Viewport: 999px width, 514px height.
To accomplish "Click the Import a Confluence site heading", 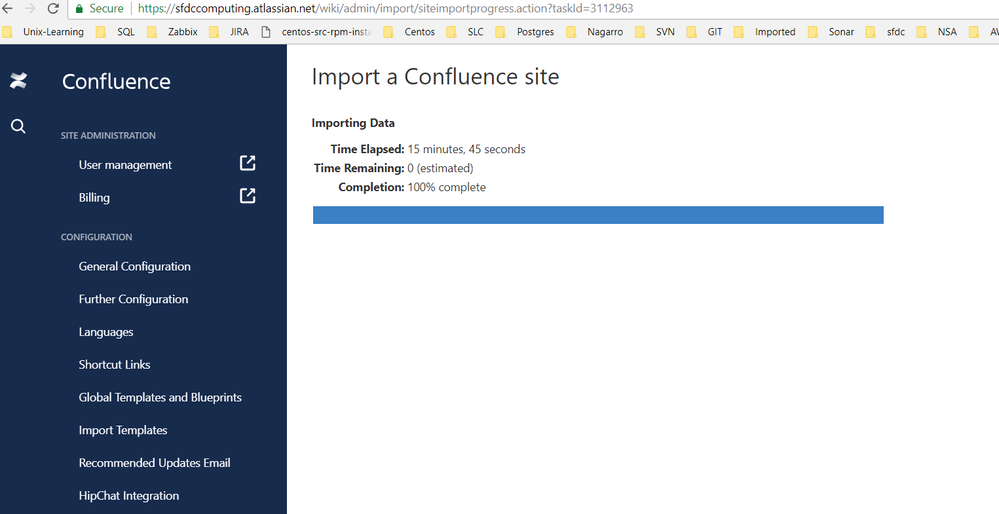I will 435,76.
